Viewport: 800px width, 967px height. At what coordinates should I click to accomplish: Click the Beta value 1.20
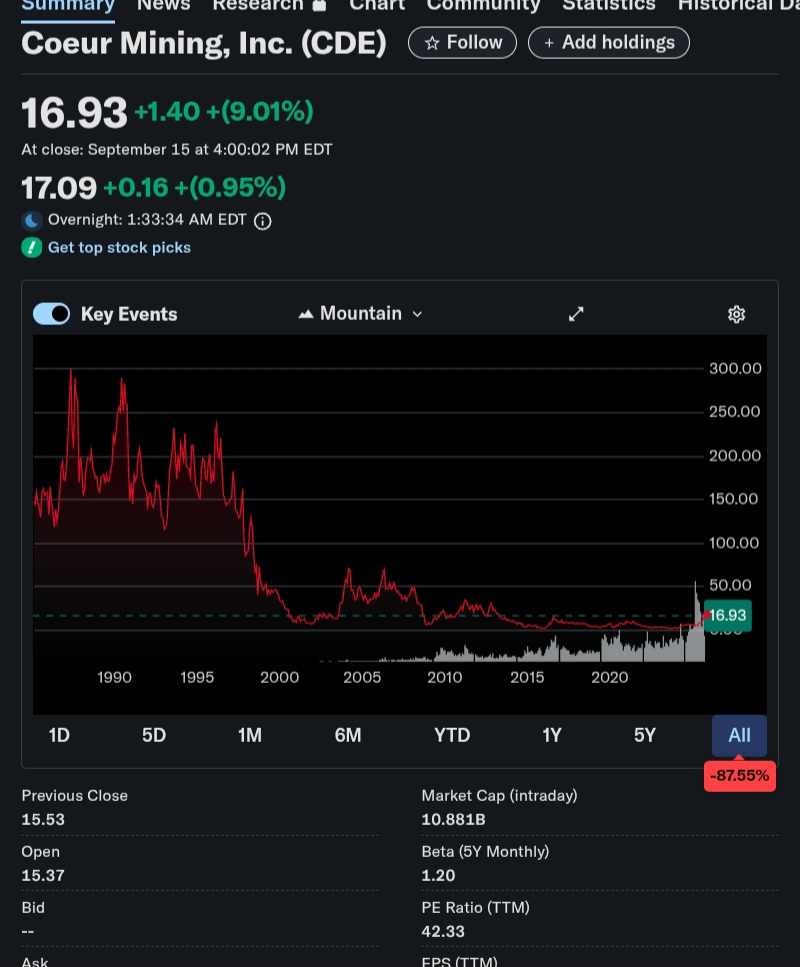coord(438,876)
